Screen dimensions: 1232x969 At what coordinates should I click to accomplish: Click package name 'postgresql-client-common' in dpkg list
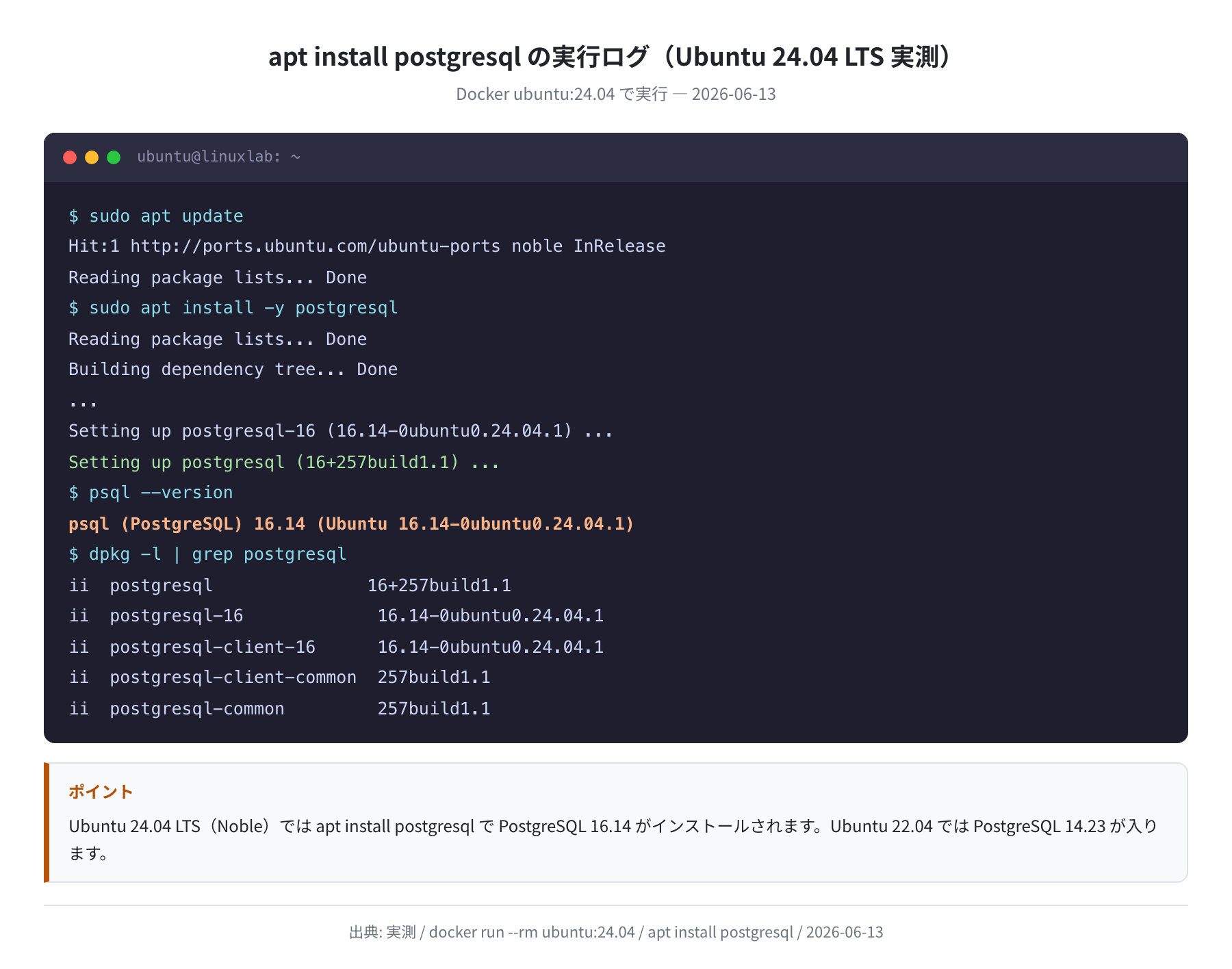pos(233,677)
